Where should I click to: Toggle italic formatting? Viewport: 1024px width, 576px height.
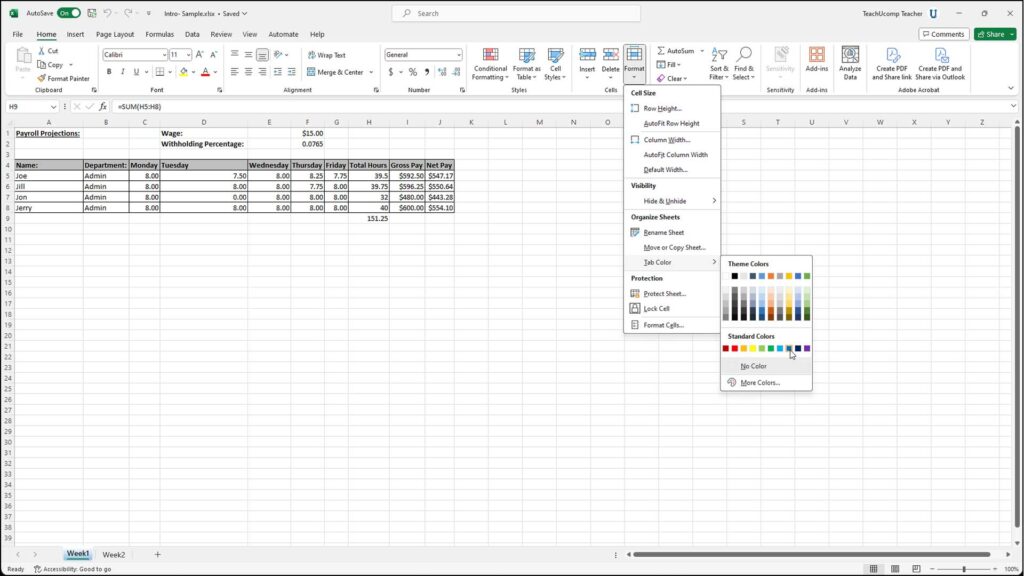121,72
